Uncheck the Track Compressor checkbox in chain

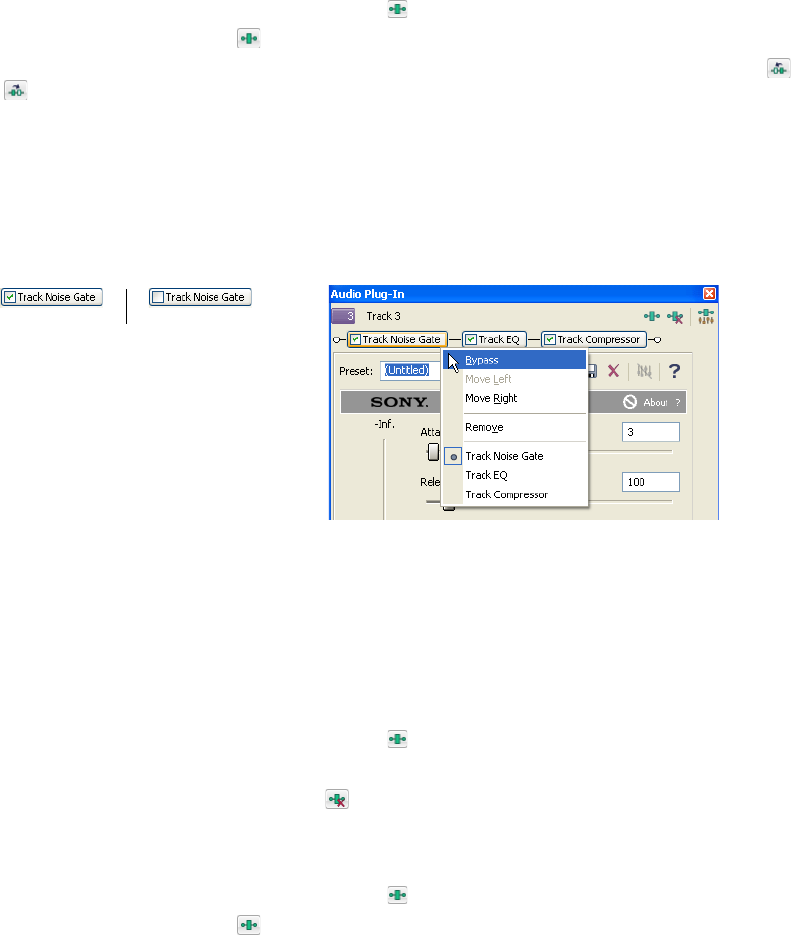(550, 339)
